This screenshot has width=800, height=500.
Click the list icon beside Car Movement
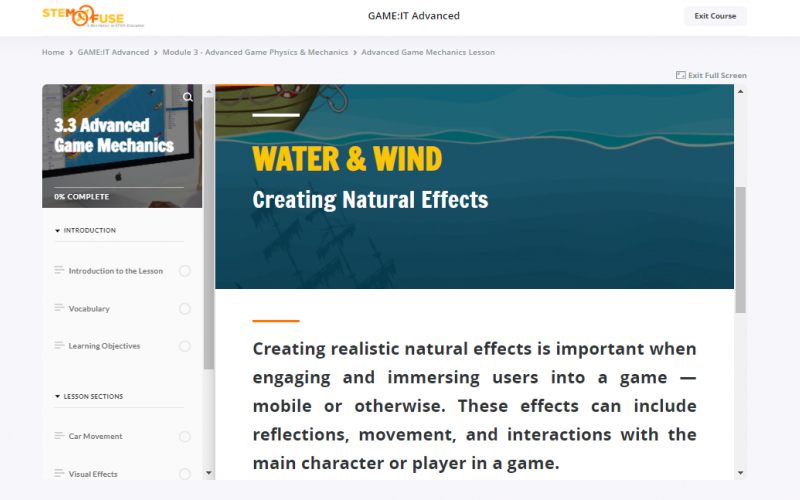59,435
